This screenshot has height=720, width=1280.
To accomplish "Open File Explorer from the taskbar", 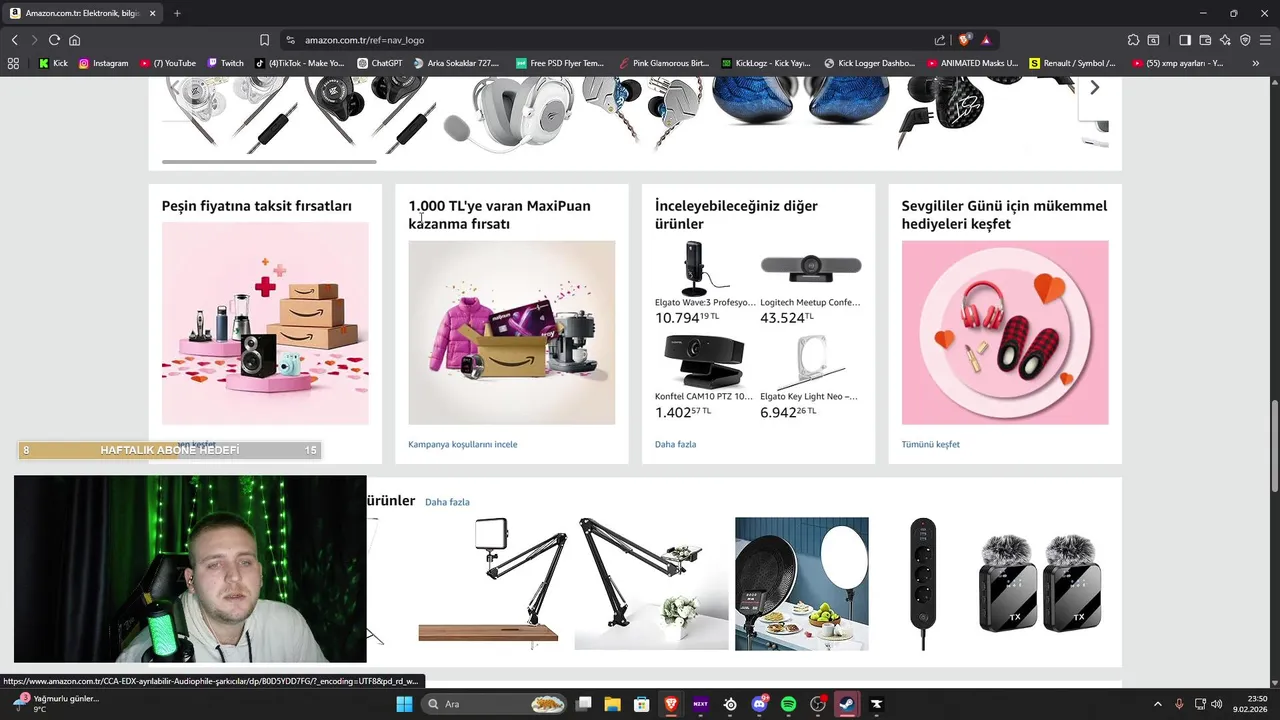I will tap(613, 704).
